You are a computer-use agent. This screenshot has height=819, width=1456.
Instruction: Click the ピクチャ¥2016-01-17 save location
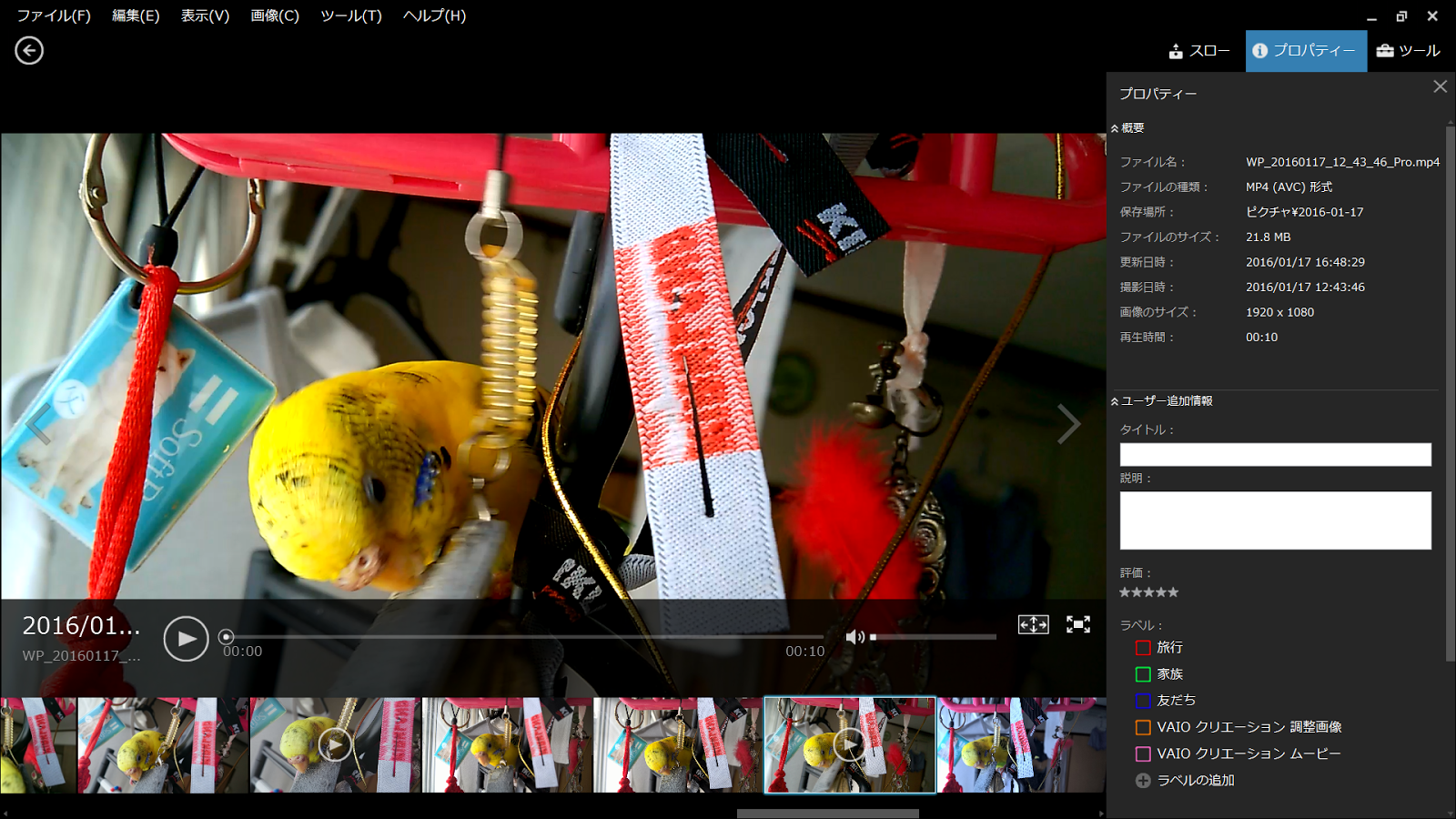(x=1304, y=212)
